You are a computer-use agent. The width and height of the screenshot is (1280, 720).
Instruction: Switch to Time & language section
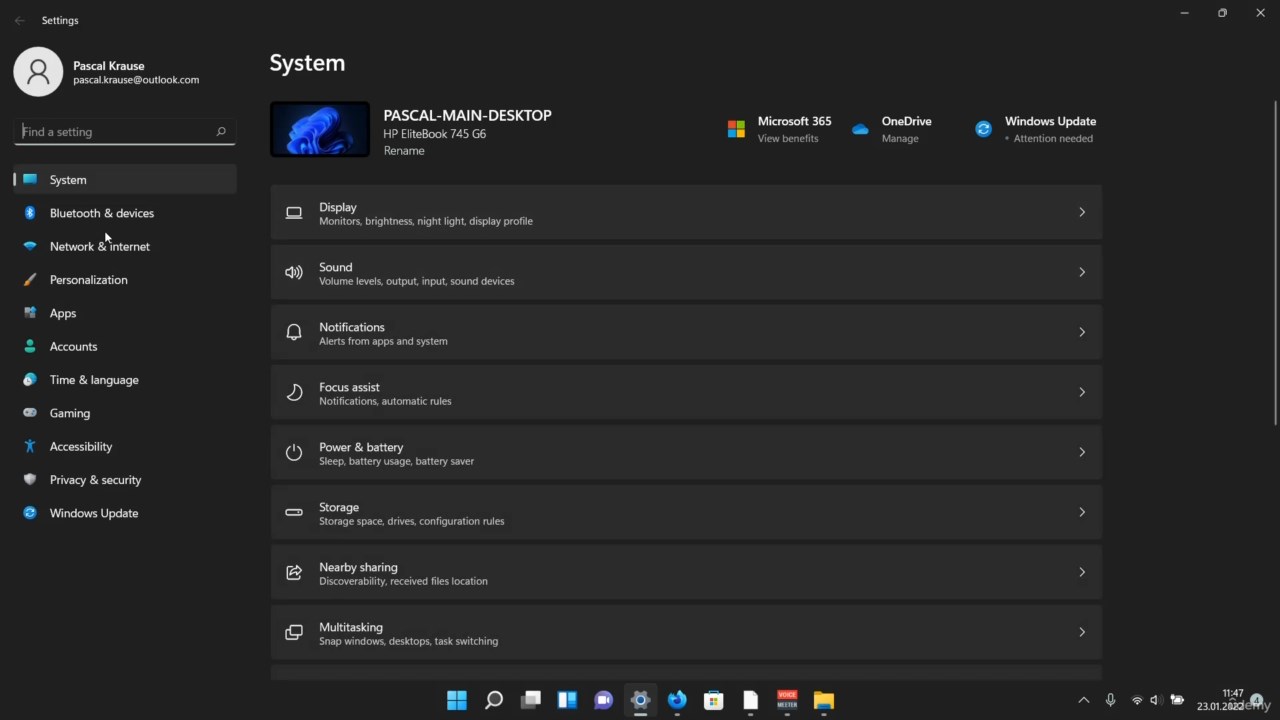coord(94,380)
